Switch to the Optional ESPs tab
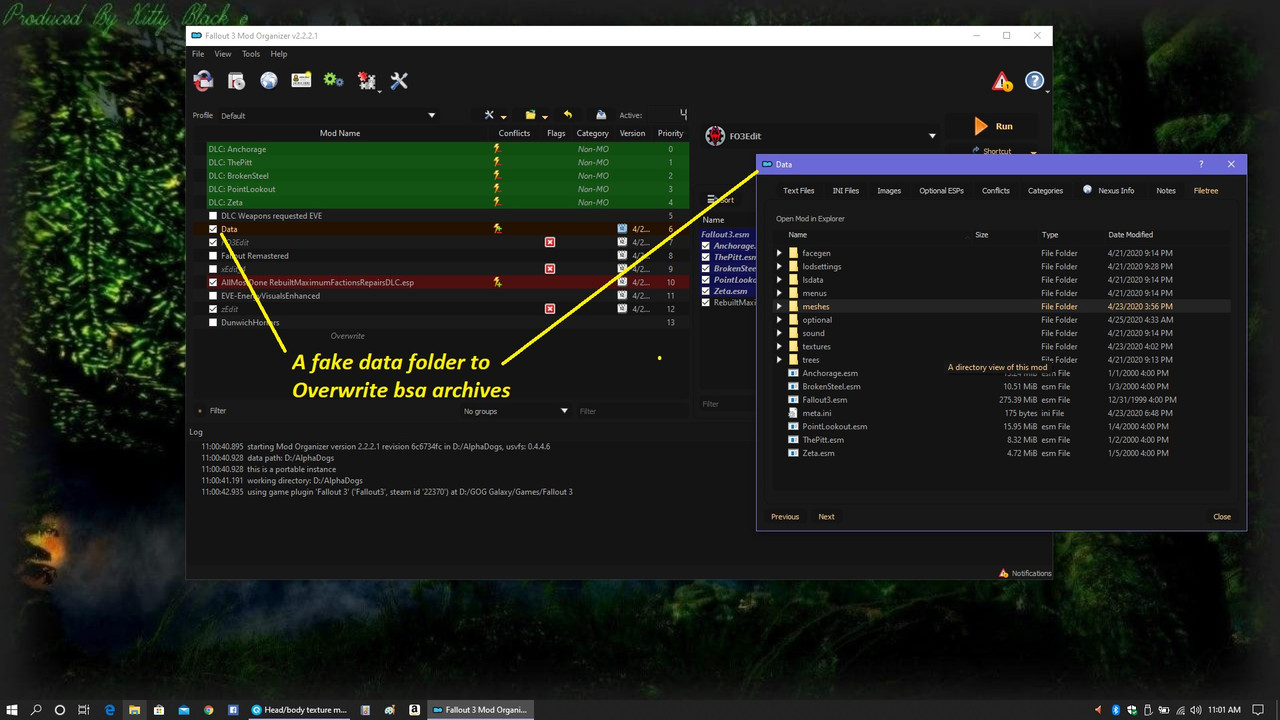Image resolution: width=1280 pixels, height=720 pixels. click(x=941, y=190)
